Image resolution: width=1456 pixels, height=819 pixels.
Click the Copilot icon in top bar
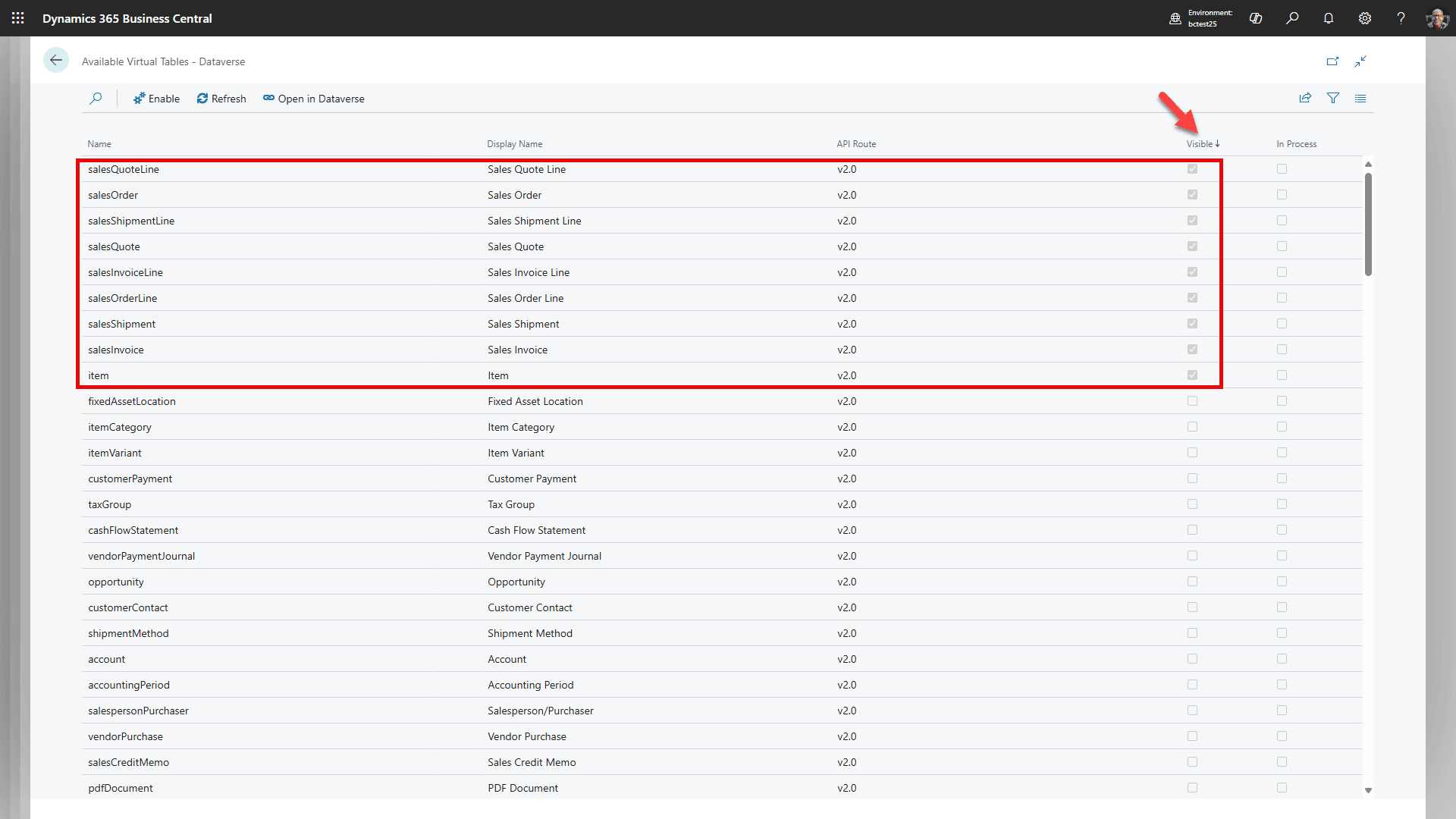[1256, 18]
